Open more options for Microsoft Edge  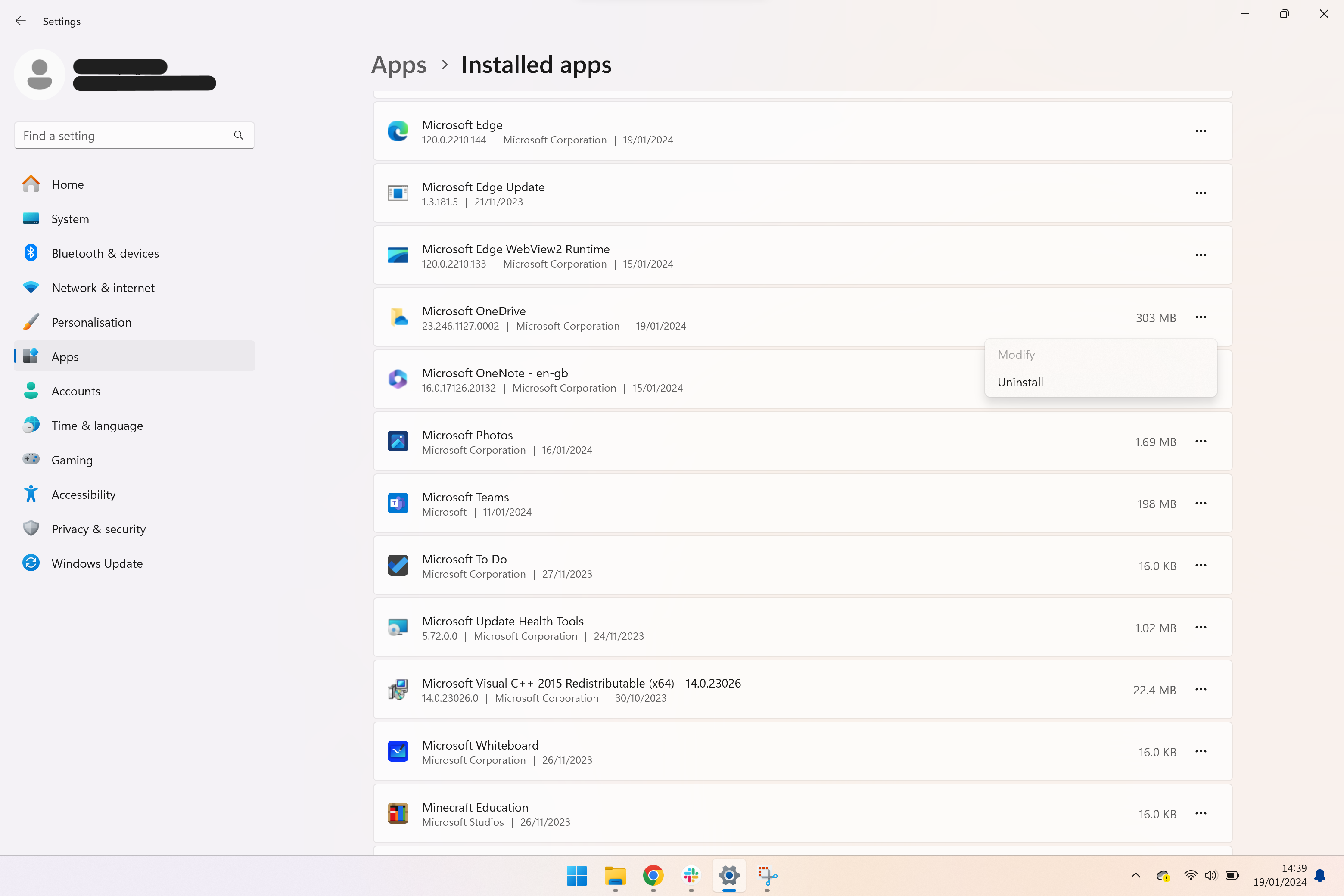[x=1201, y=131]
